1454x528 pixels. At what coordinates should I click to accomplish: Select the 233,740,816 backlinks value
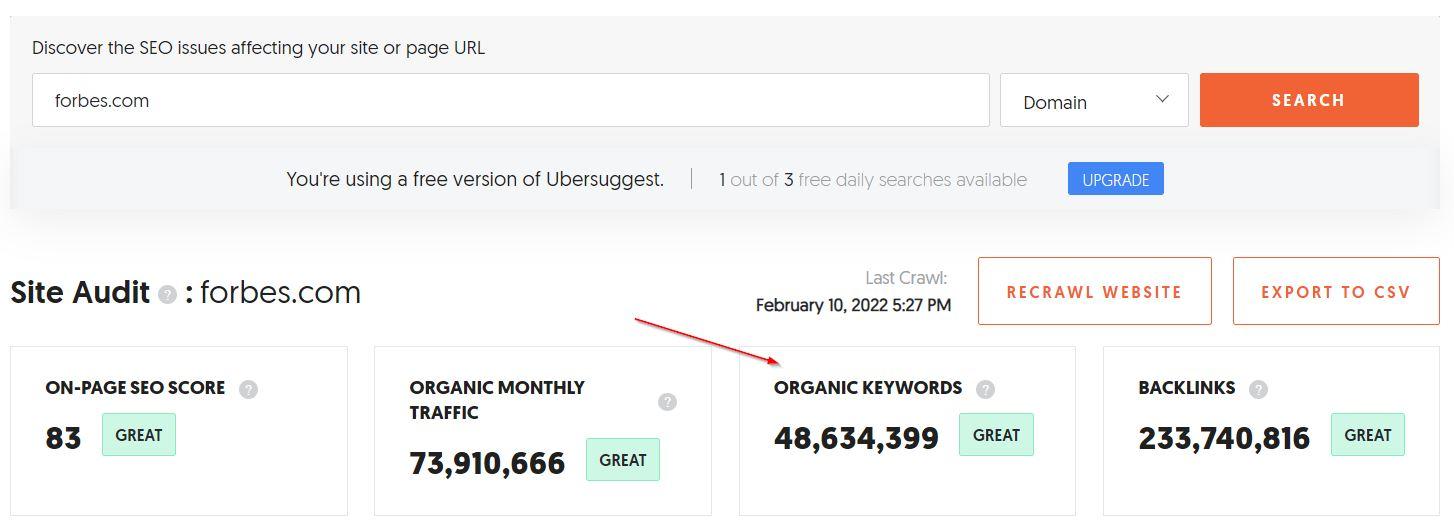pos(1224,438)
